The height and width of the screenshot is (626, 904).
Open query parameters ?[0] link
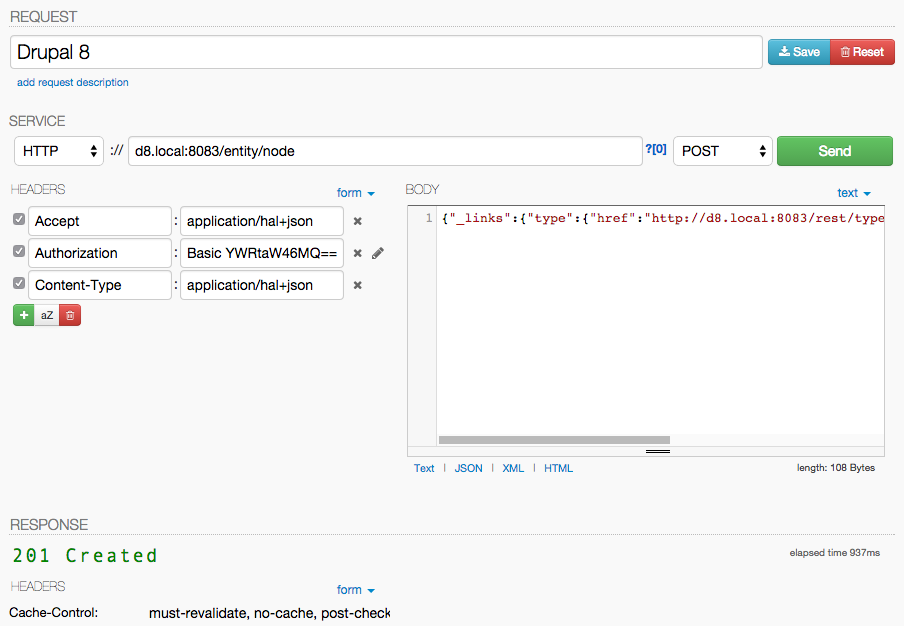click(x=656, y=149)
